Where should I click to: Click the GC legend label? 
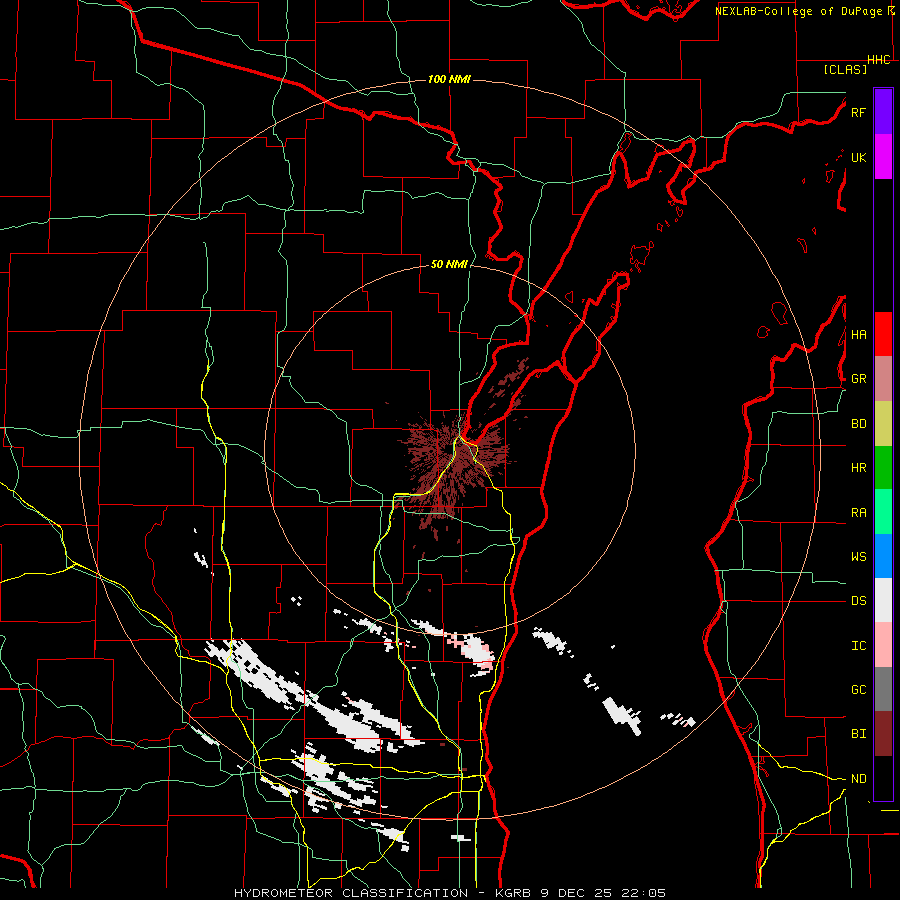[x=858, y=690]
